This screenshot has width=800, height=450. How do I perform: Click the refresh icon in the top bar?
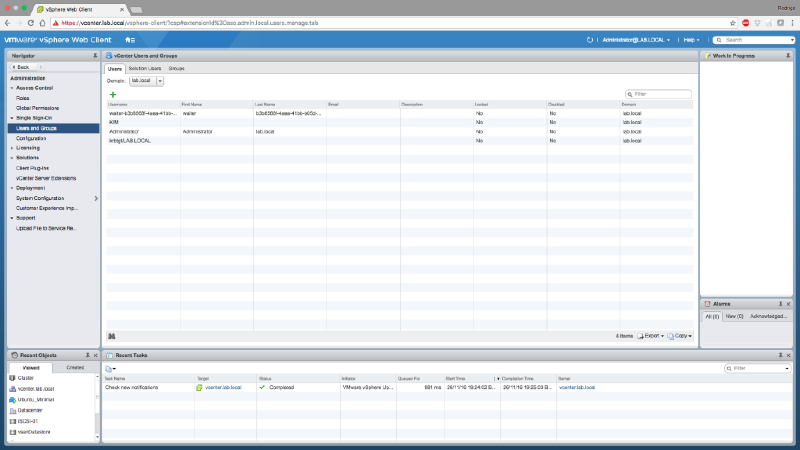pos(590,40)
